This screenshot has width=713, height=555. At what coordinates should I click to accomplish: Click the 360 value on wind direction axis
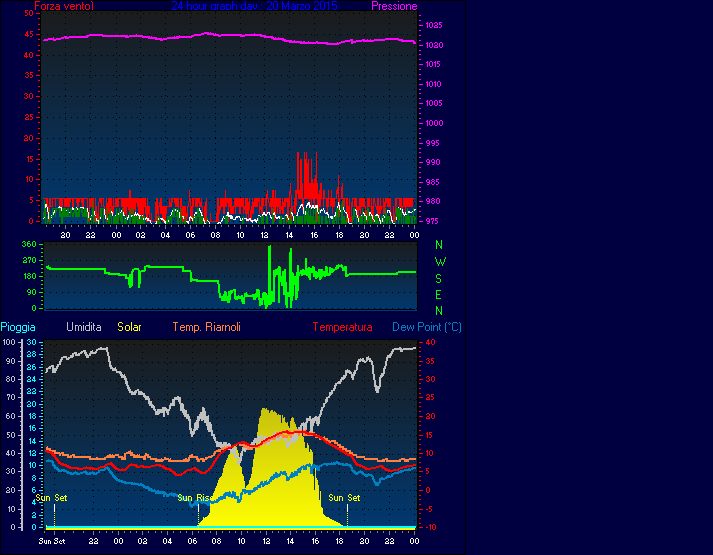[28, 245]
